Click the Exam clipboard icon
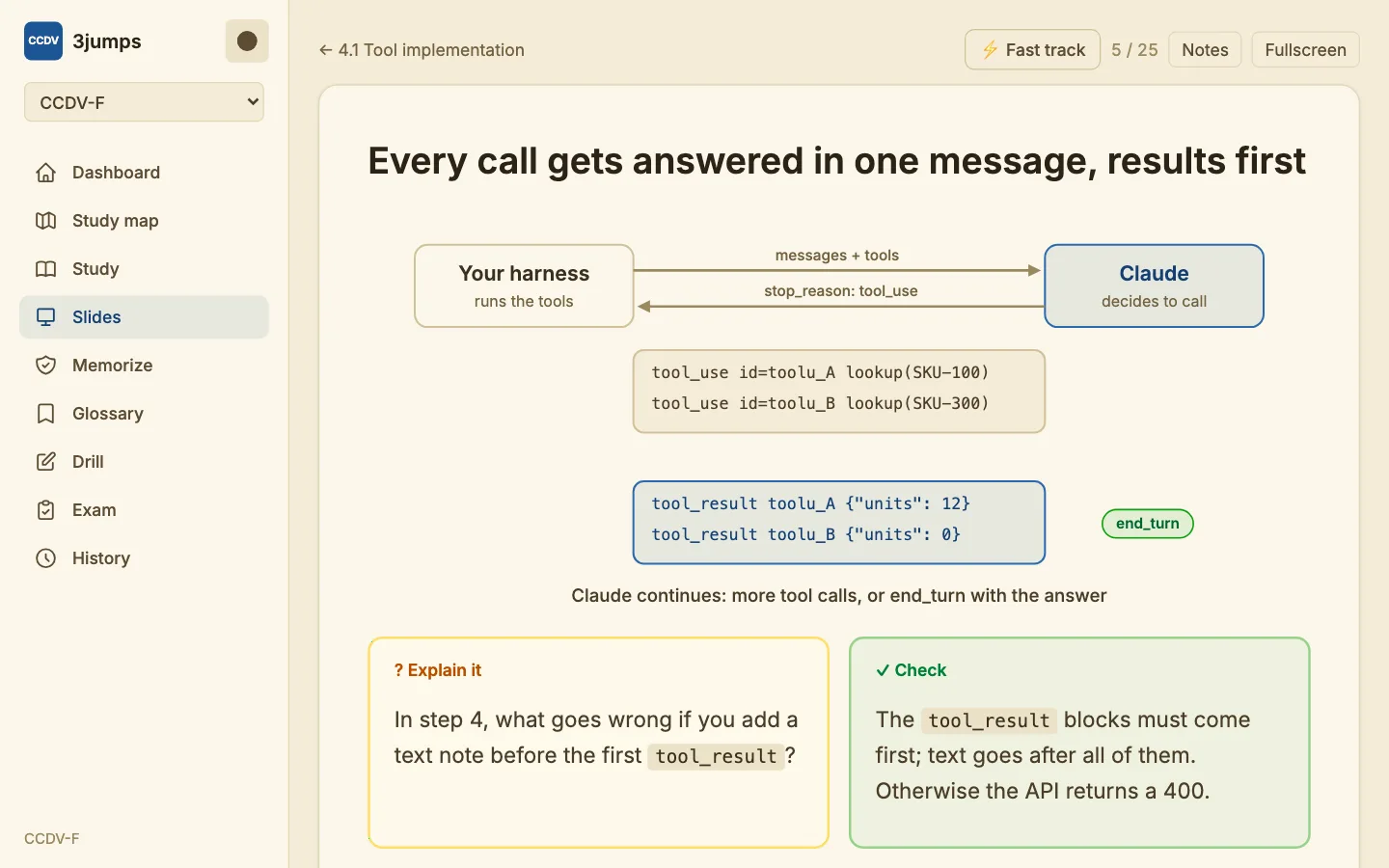 point(45,510)
